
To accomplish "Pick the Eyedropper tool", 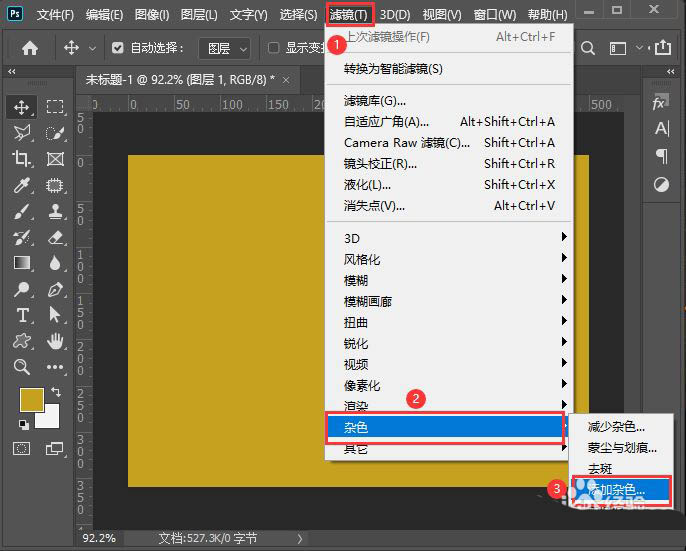I will [x=21, y=185].
